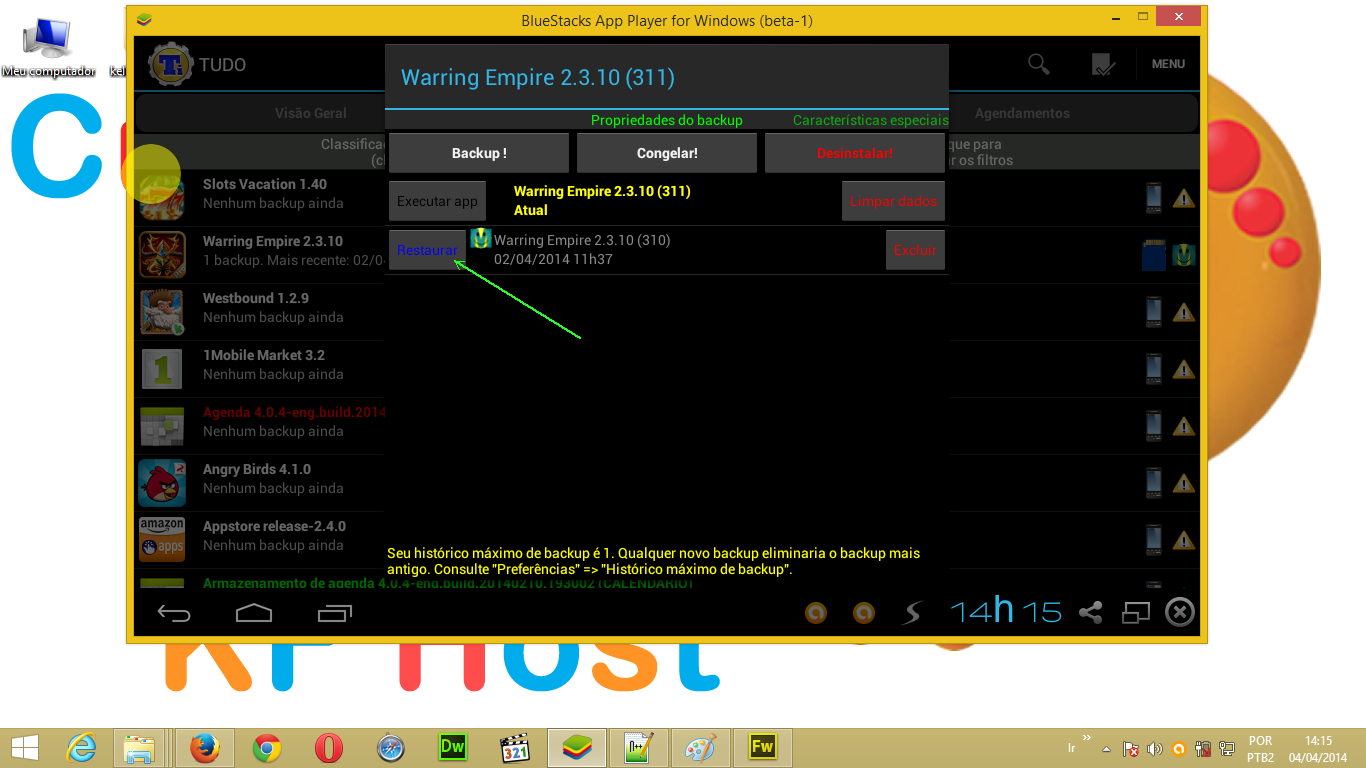Screen dimensions: 1366x768
Task: Open Fireworks from the taskbar
Action: pyautogui.click(x=763, y=747)
